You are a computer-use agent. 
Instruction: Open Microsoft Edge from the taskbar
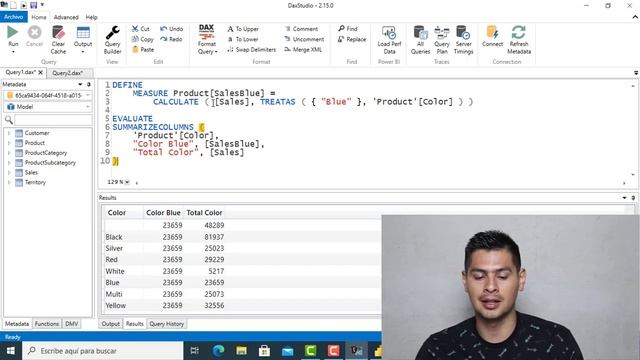point(218,351)
